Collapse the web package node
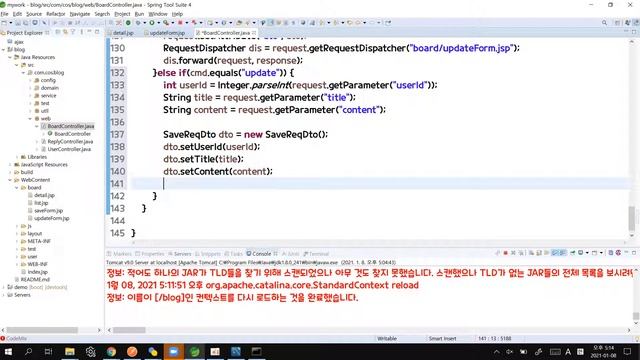The height and width of the screenshot is (360, 640). coord(30,118)
